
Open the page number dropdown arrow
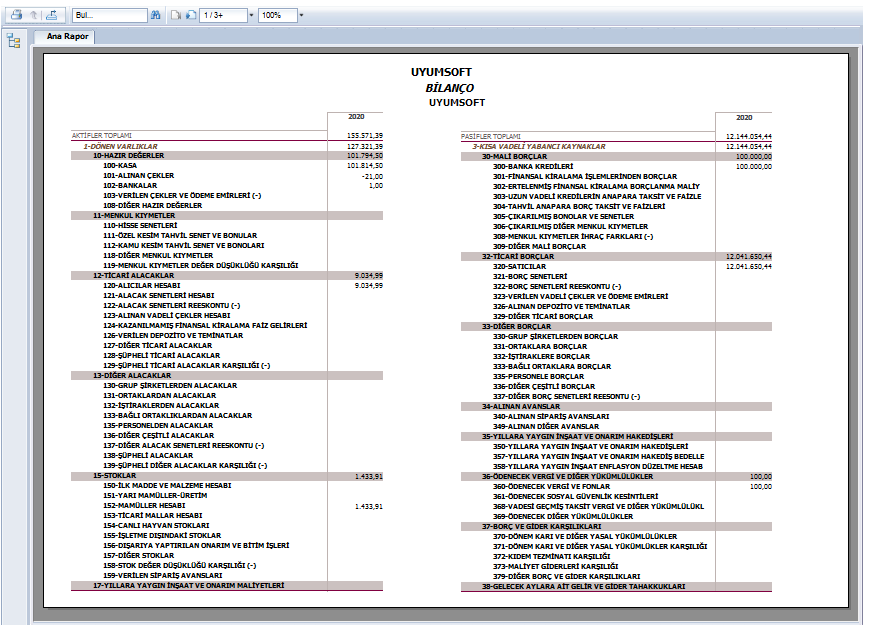pyautogui.click(x=251, y=16)
